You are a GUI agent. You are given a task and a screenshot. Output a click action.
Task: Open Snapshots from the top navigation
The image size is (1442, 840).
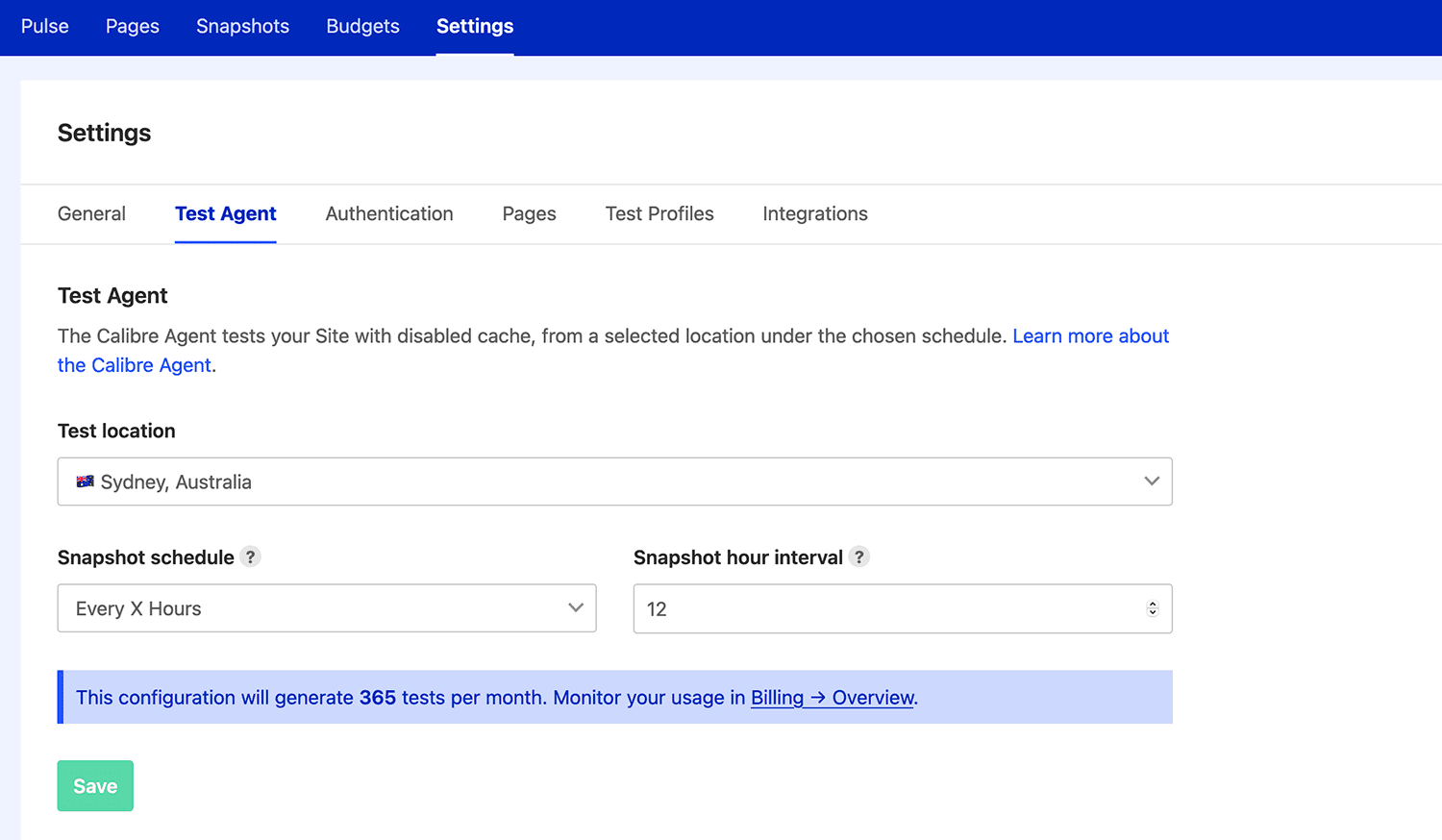(x=242, y=26)
